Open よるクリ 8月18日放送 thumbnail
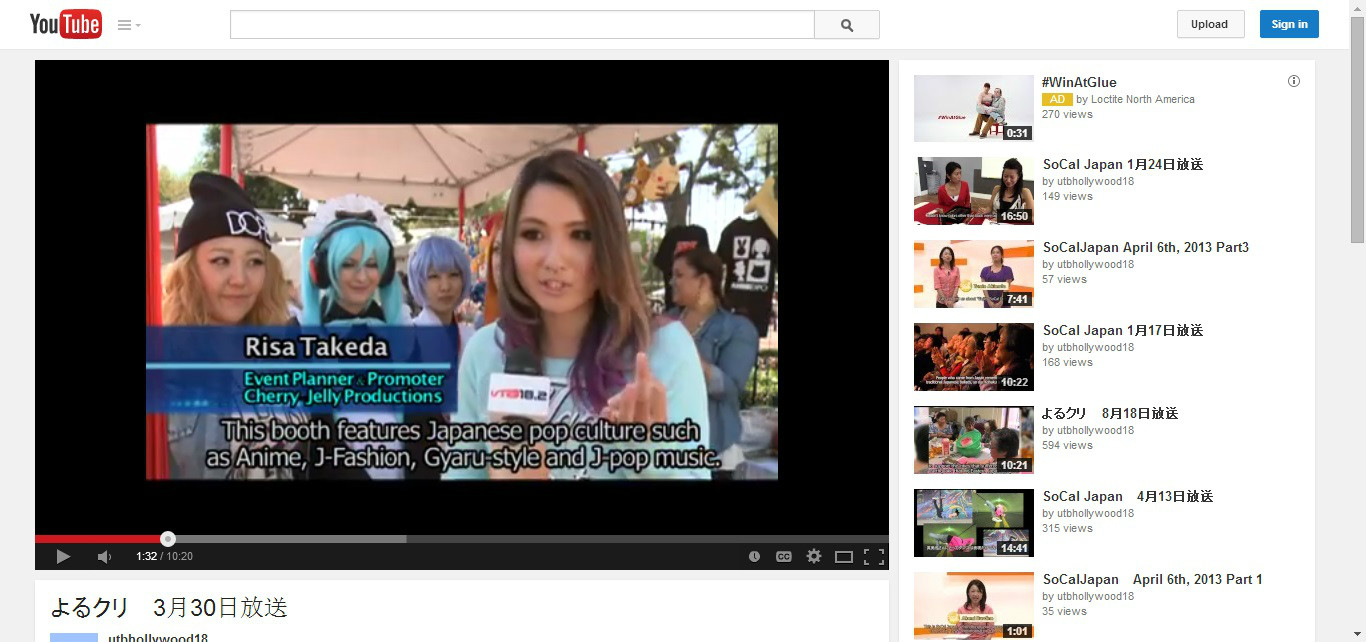Image resolution: width=1366 pixels, height=642 pixels. (x=974, y=440)
